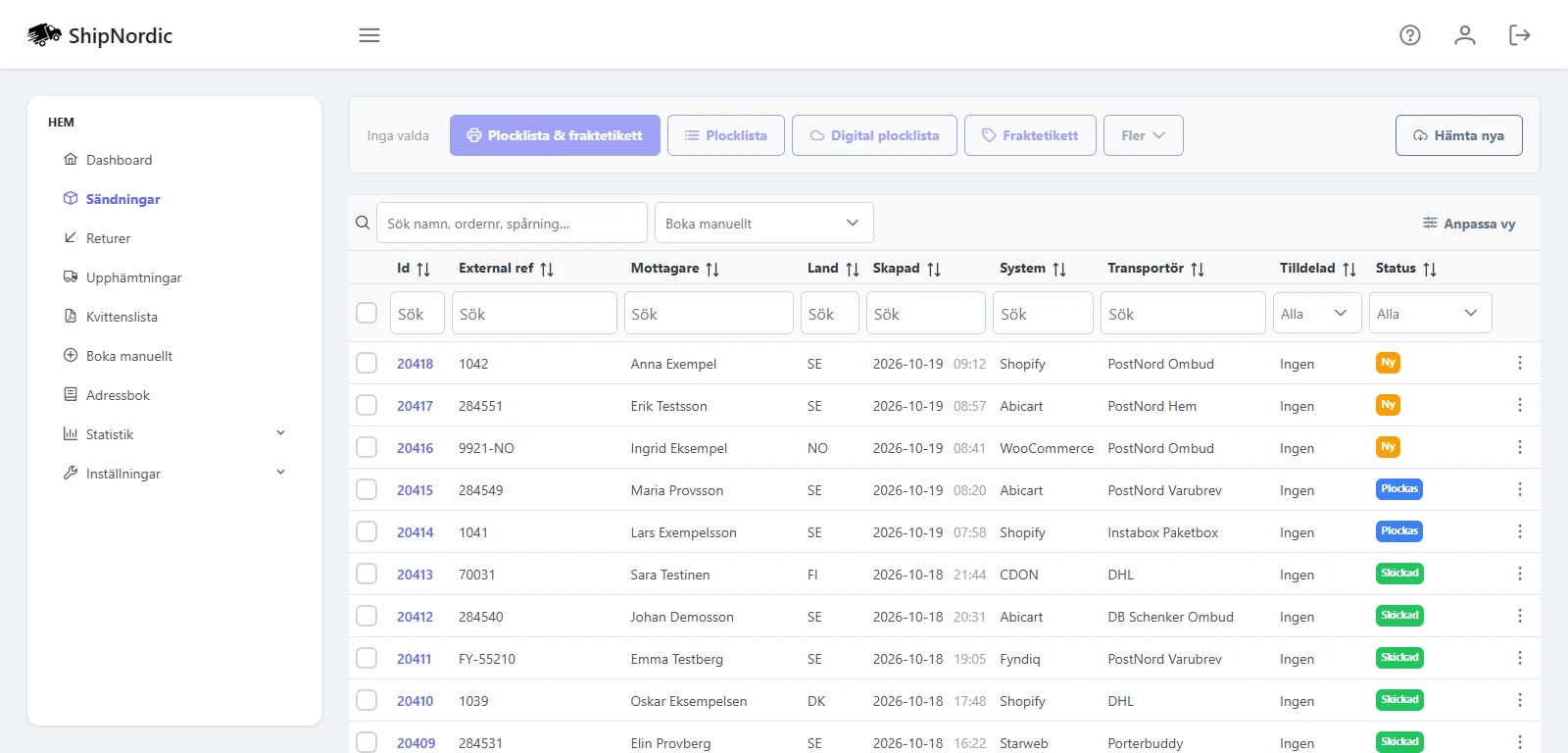Viewport: 1568px width, 753px height.
Task: Open row actions menu for shipment 20418
Action: point(1520,363)
